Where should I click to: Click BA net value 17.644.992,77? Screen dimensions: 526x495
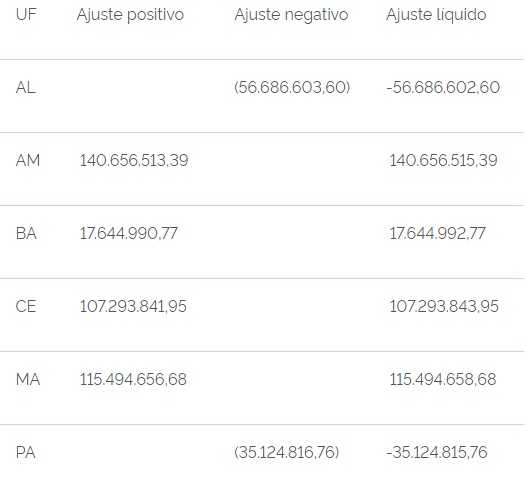437,233
